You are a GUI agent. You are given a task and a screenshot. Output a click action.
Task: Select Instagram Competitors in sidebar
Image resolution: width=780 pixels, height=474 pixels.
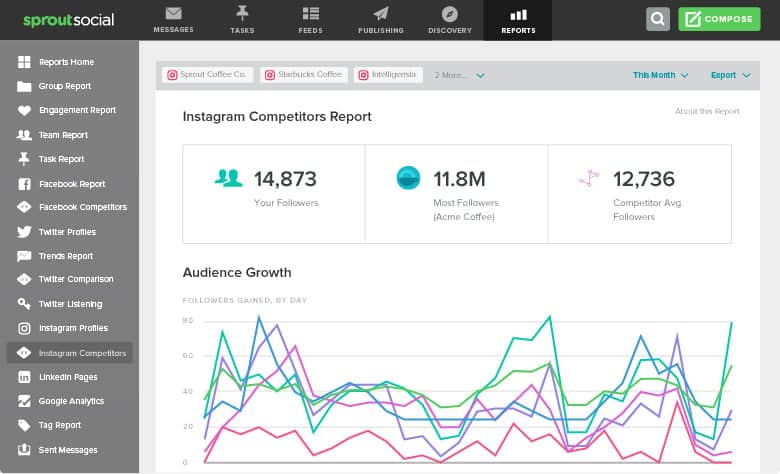tap(69, 353)
